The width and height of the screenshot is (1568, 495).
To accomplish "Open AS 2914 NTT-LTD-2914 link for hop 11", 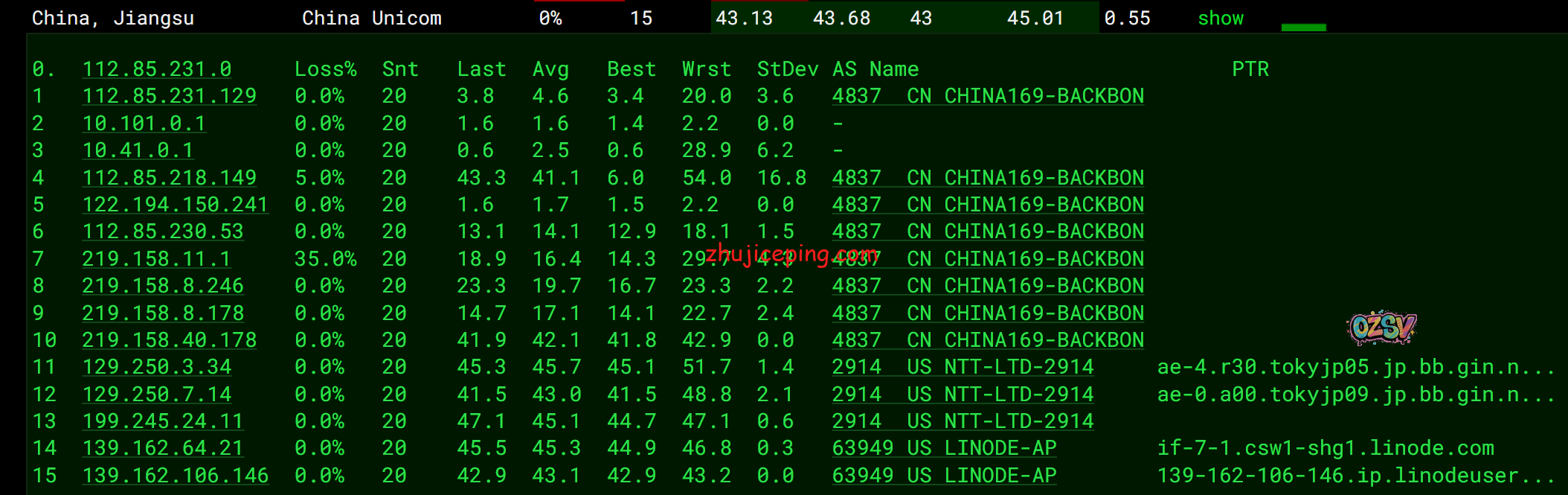I will click(963, 367).
